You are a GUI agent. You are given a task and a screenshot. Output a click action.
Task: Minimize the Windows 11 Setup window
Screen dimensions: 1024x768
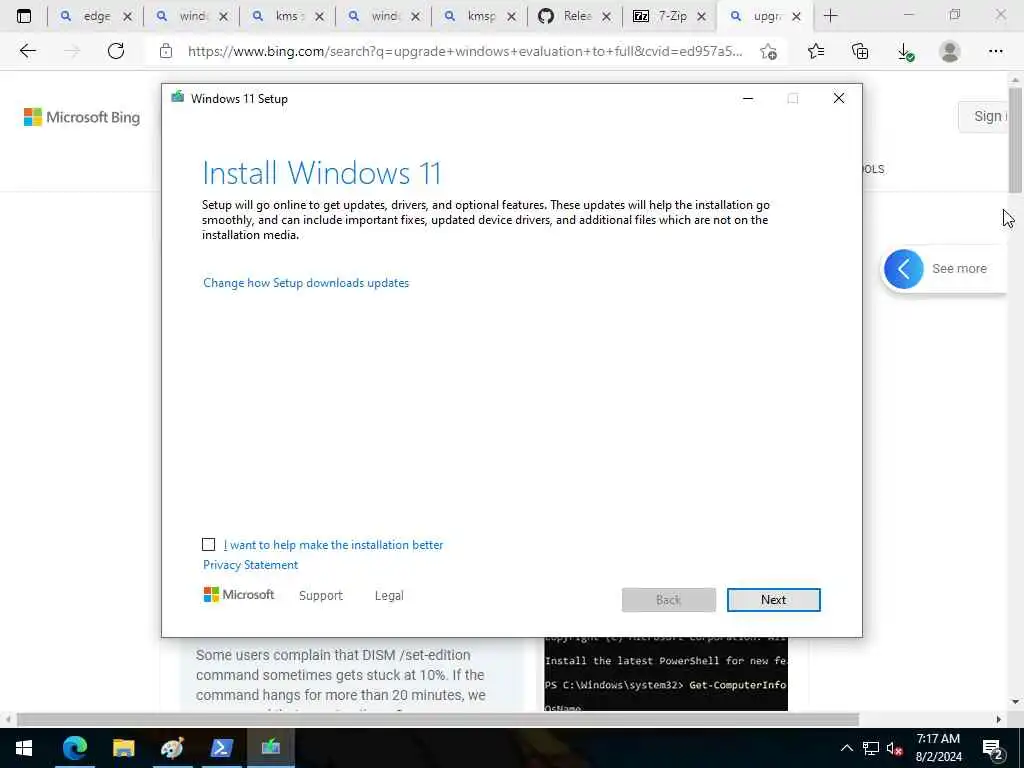pyautogui.click(x=748, y=98)
